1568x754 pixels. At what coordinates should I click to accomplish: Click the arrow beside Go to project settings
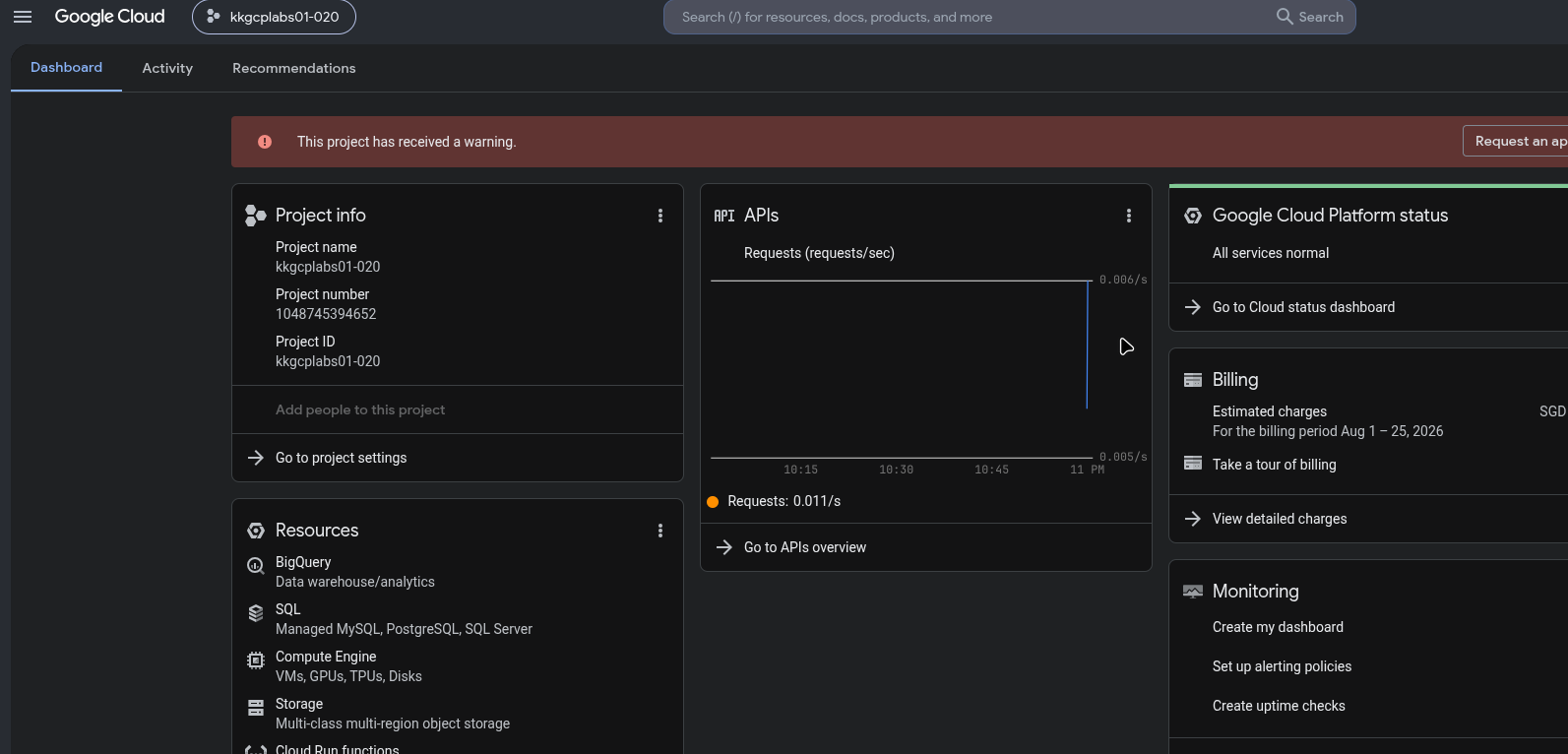pos(256,458)
